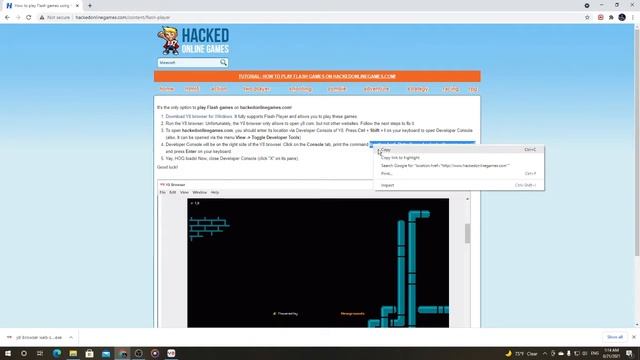Image resolution: width=640 pixels, height=360 pixels.
Task: Open the home navigation link
Action: click(x=167, y=89)
